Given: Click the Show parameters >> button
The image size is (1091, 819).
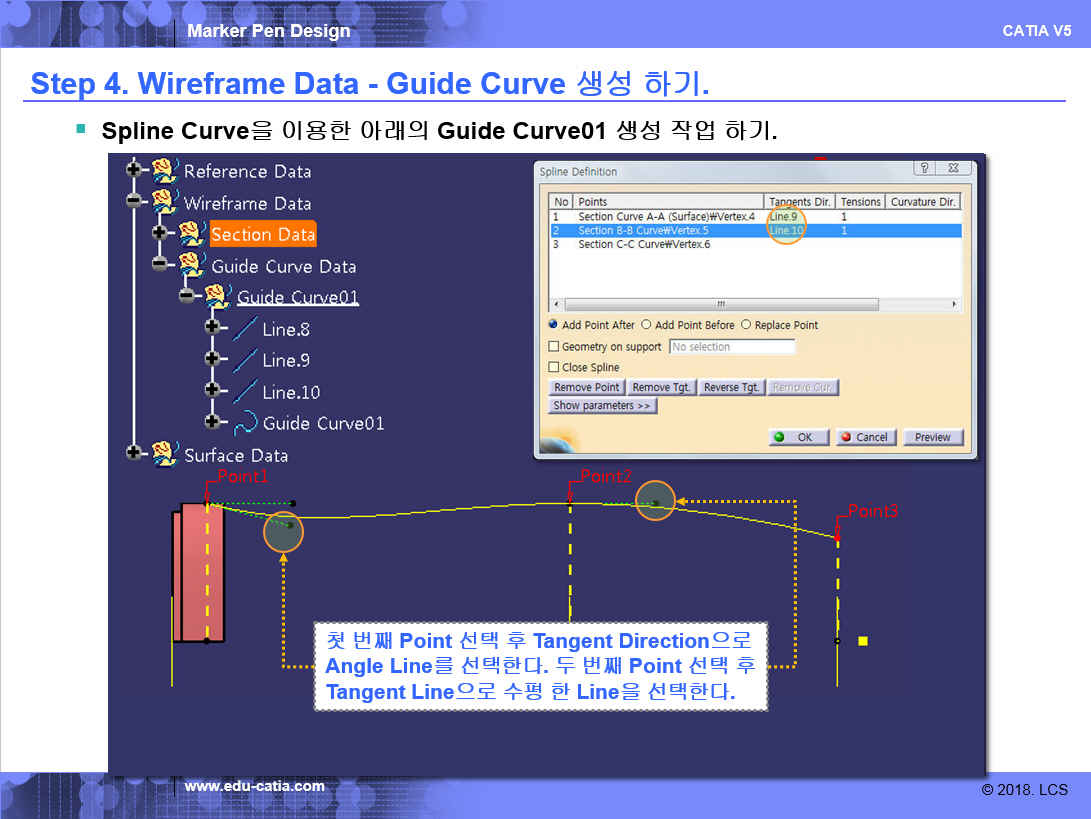Looking at the screenshot, I should point(603,406).
